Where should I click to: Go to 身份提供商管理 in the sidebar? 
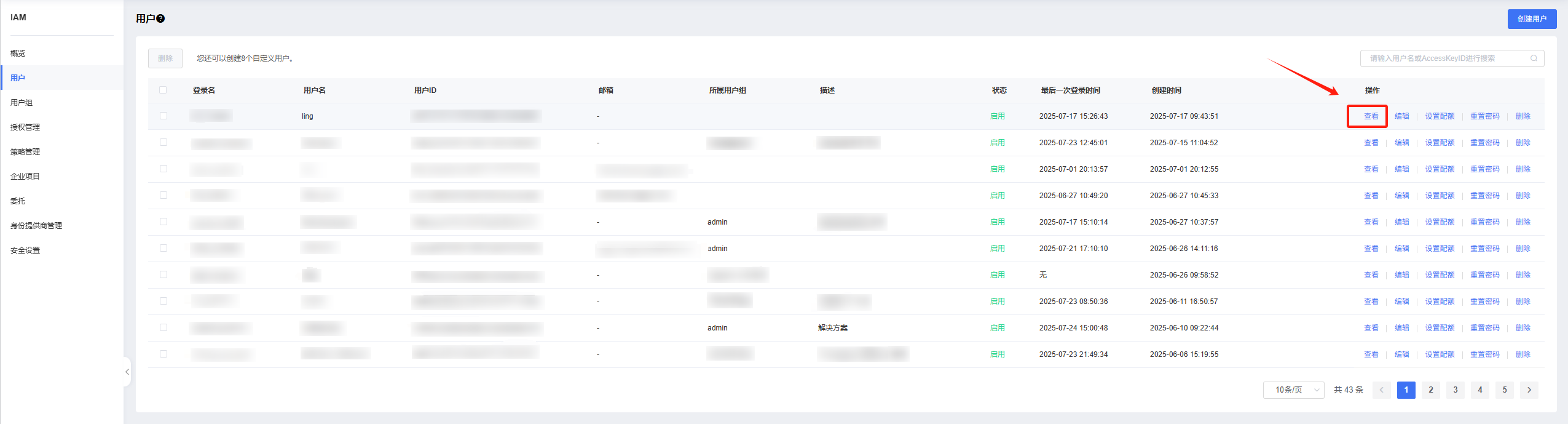[36, 226]
